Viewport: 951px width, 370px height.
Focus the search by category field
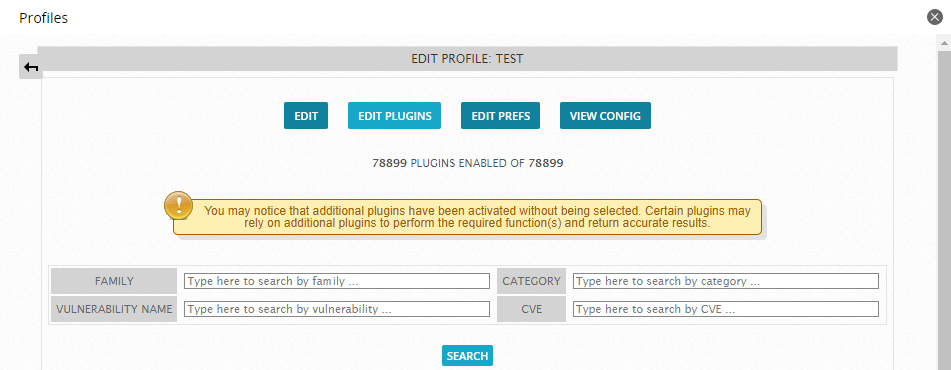[725, 281]
